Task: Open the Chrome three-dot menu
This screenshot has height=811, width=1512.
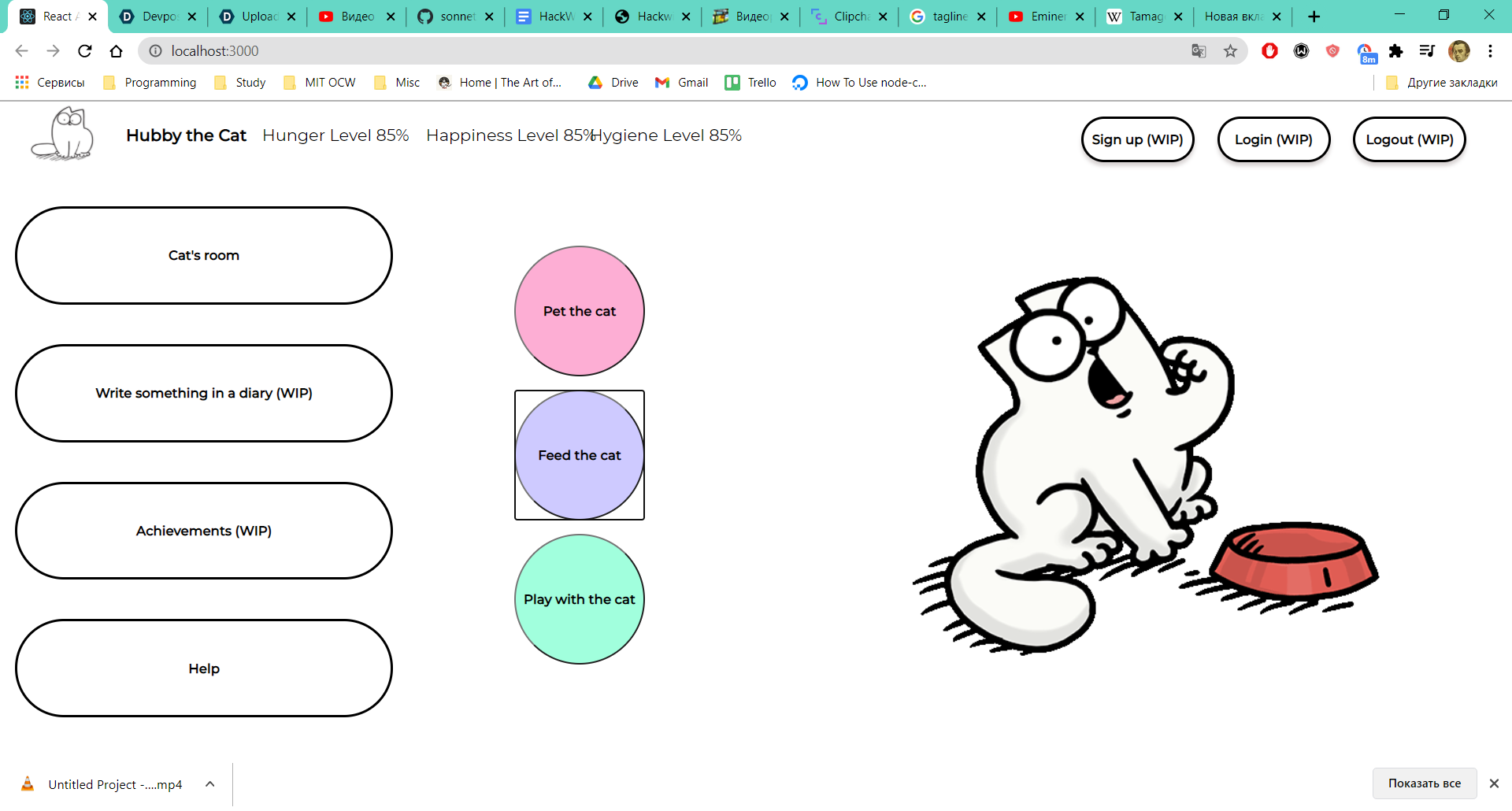Action: [1490, 51]
